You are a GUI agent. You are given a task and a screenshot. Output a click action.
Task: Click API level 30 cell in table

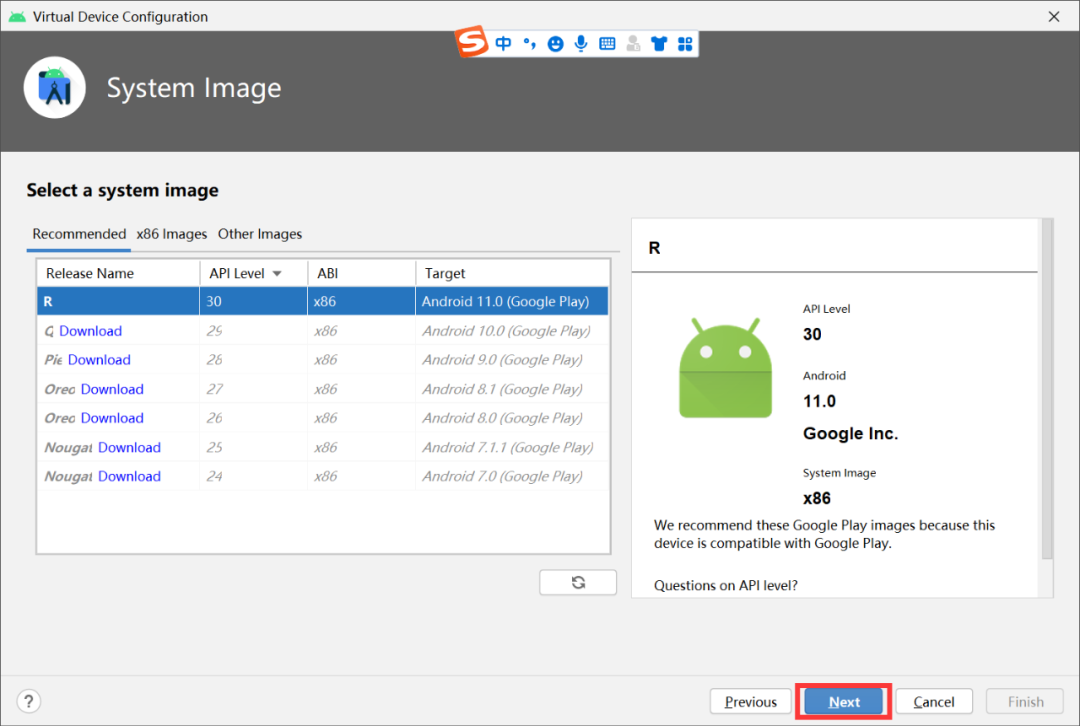[x=253, y=302]
